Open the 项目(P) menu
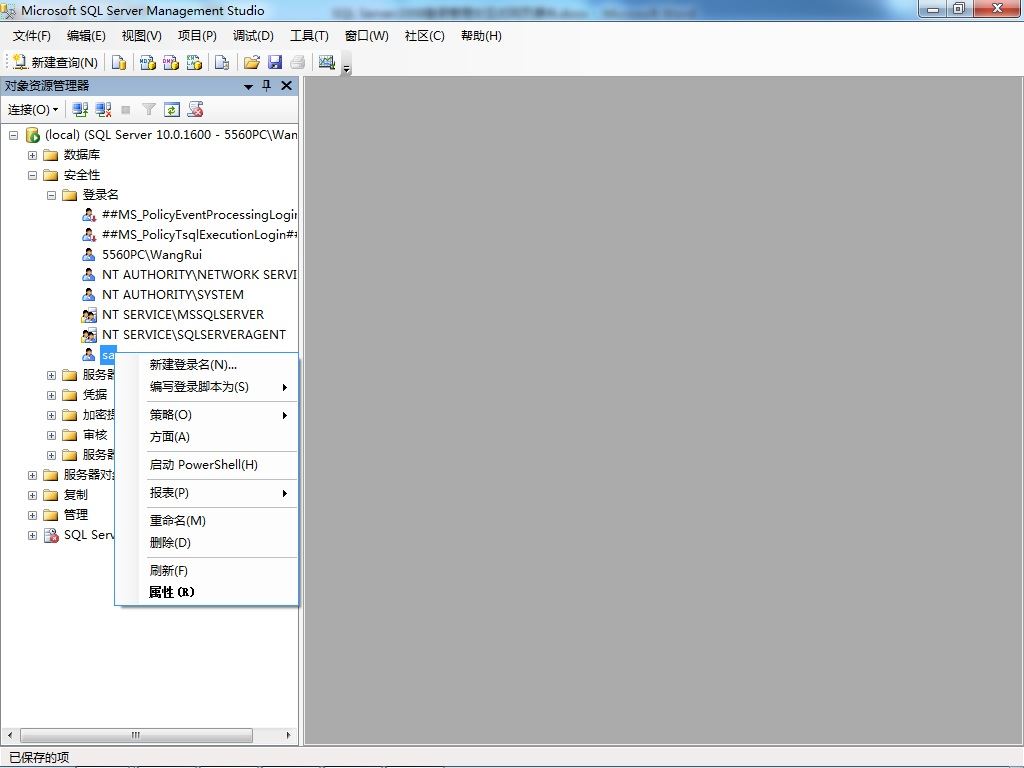Screen dimensions: 1024x768 pyautogui.click(x=197, y=36)
